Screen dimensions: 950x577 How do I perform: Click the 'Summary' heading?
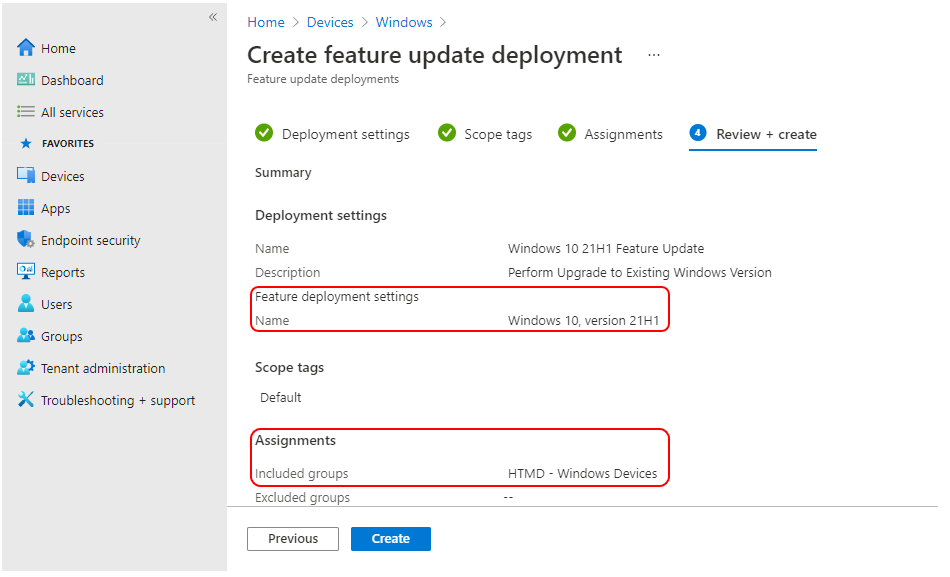click(283, 173)
